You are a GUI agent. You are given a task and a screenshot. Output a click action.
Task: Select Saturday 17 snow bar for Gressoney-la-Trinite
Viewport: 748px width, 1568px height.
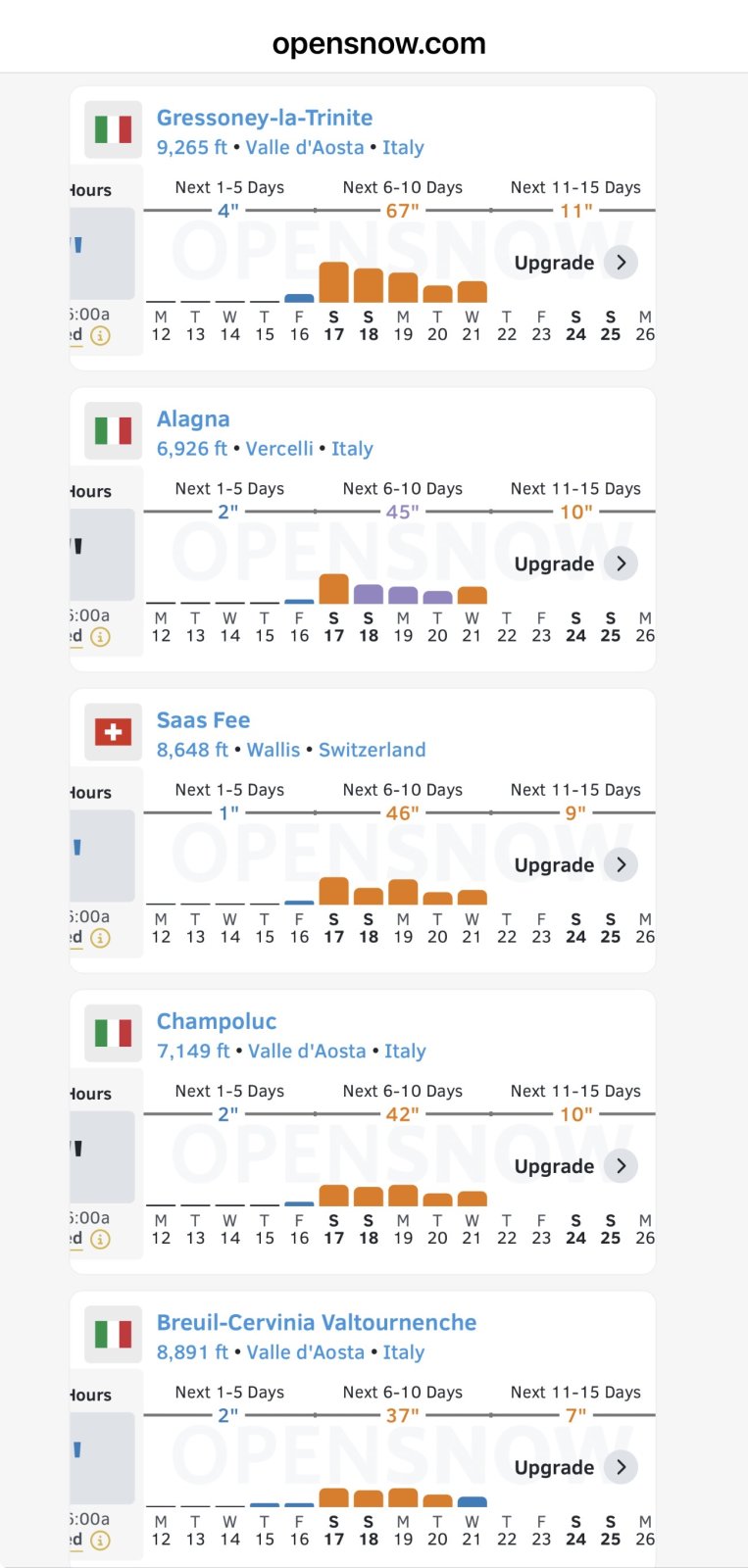[334, 282]
